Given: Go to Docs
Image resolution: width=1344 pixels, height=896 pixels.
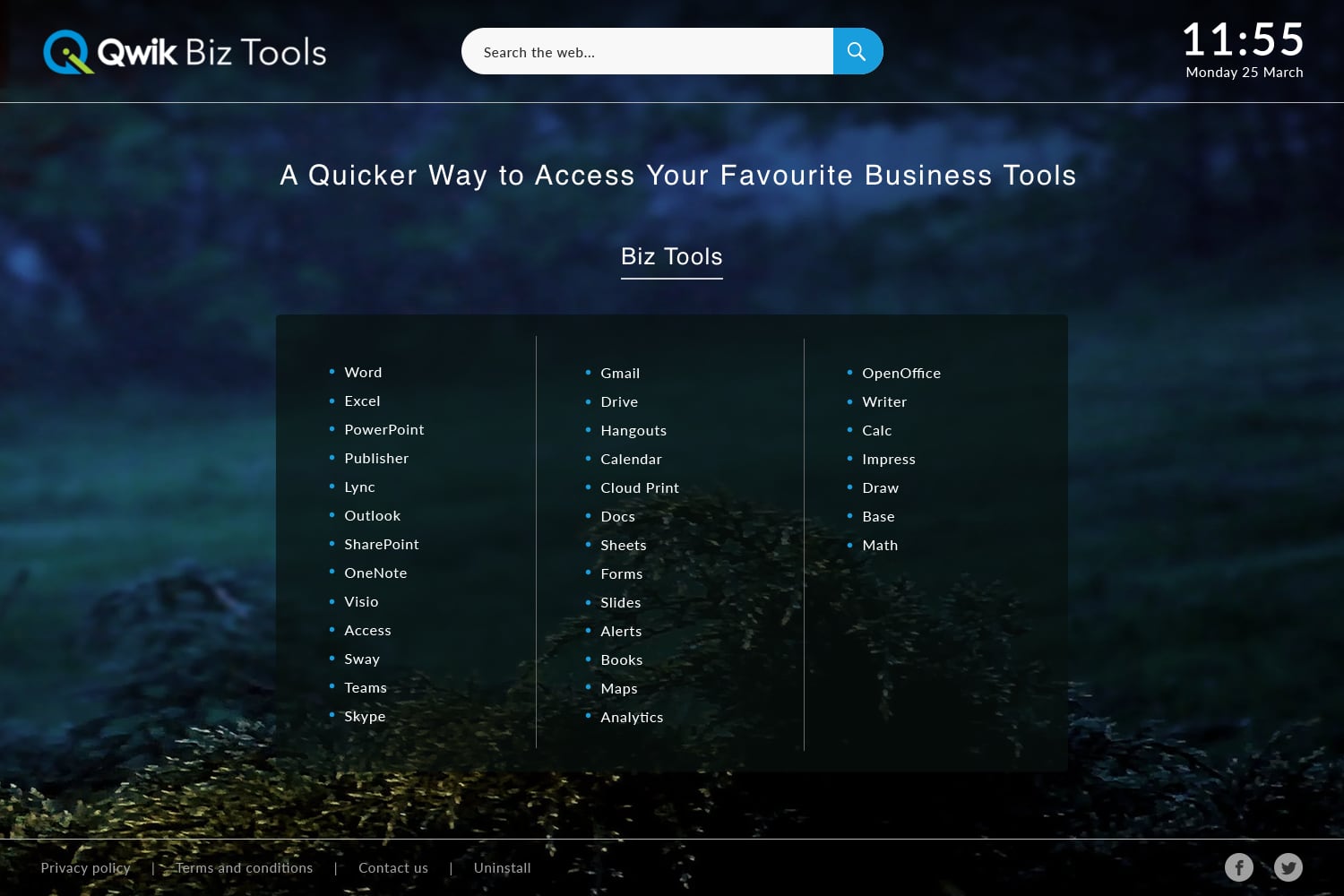Looking at the screenshot, I should (x=617, y=516).
